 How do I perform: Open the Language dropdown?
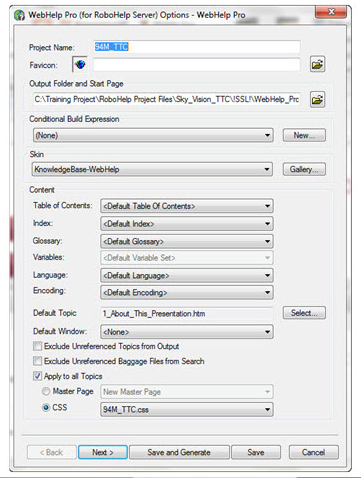coord(187,275)
